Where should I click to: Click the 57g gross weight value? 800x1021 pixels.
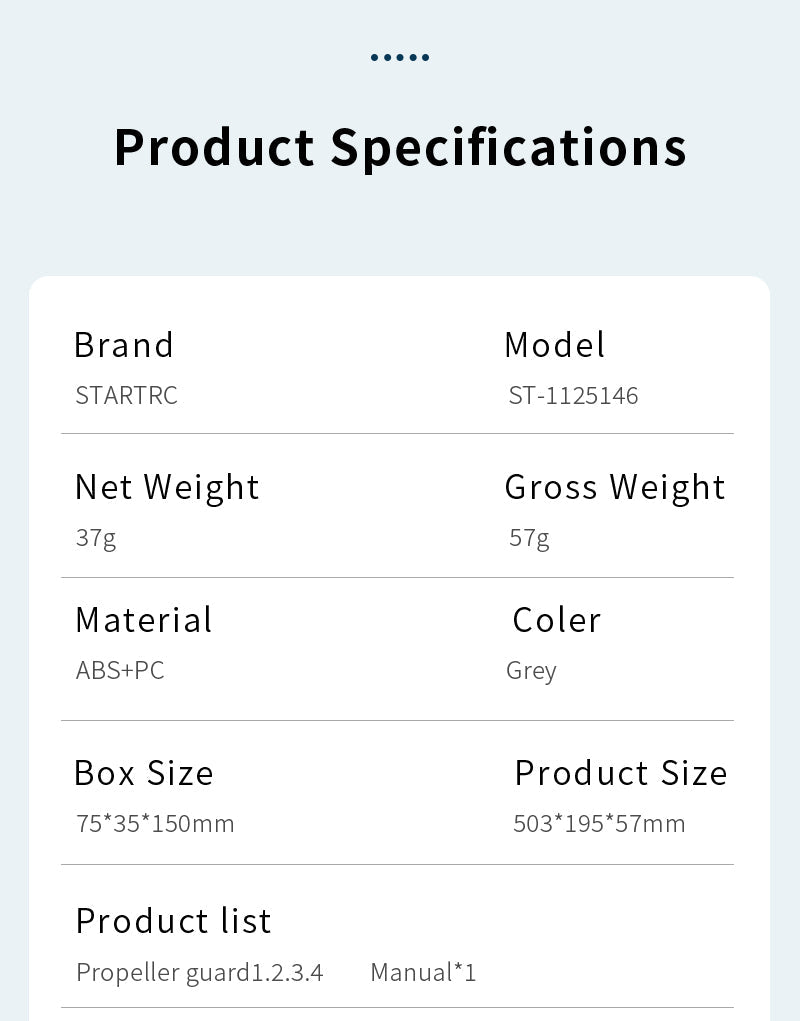529,538
